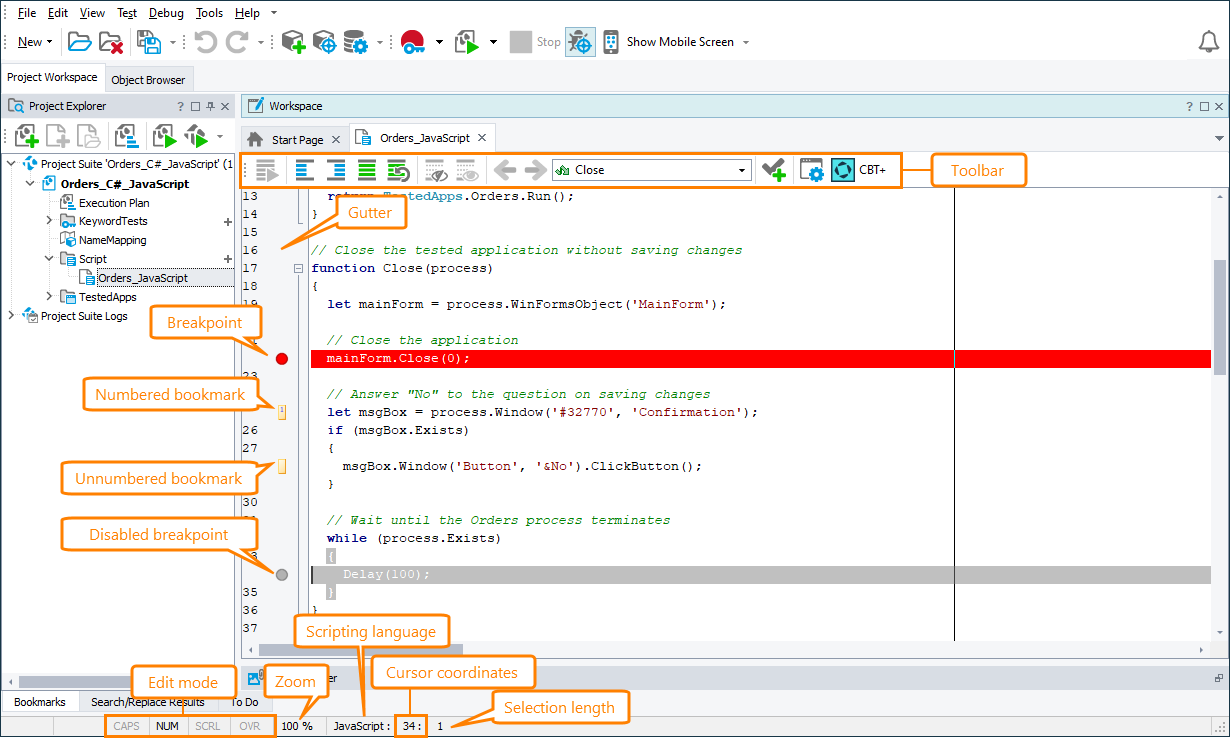This screenshot has height=738, width=1230.
Task: Expand the KeywordTests node
Action: point(49,220)
